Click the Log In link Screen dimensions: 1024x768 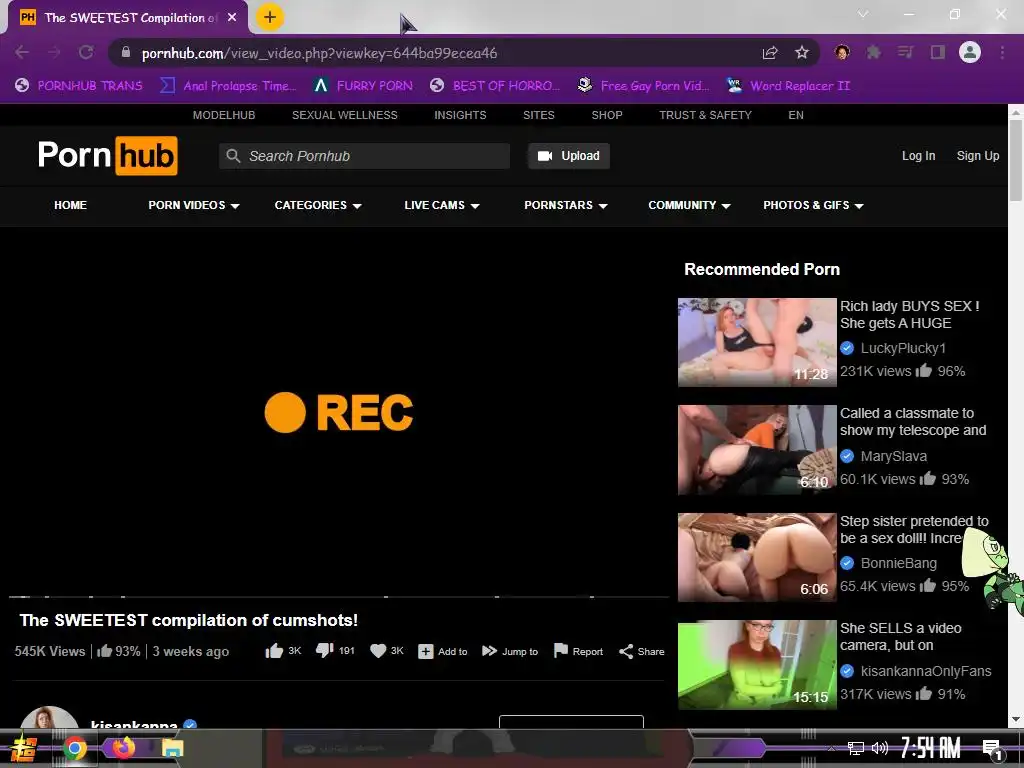918,156
